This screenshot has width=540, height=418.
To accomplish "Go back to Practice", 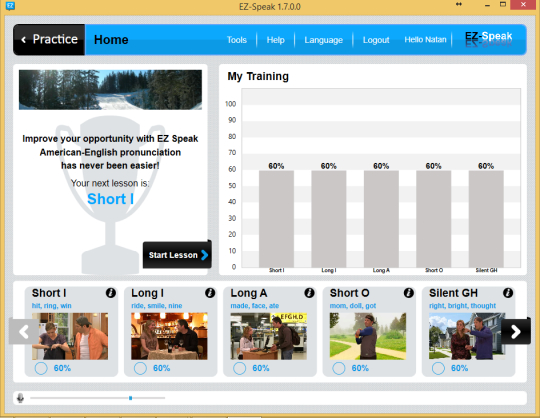I will [49, 40].
